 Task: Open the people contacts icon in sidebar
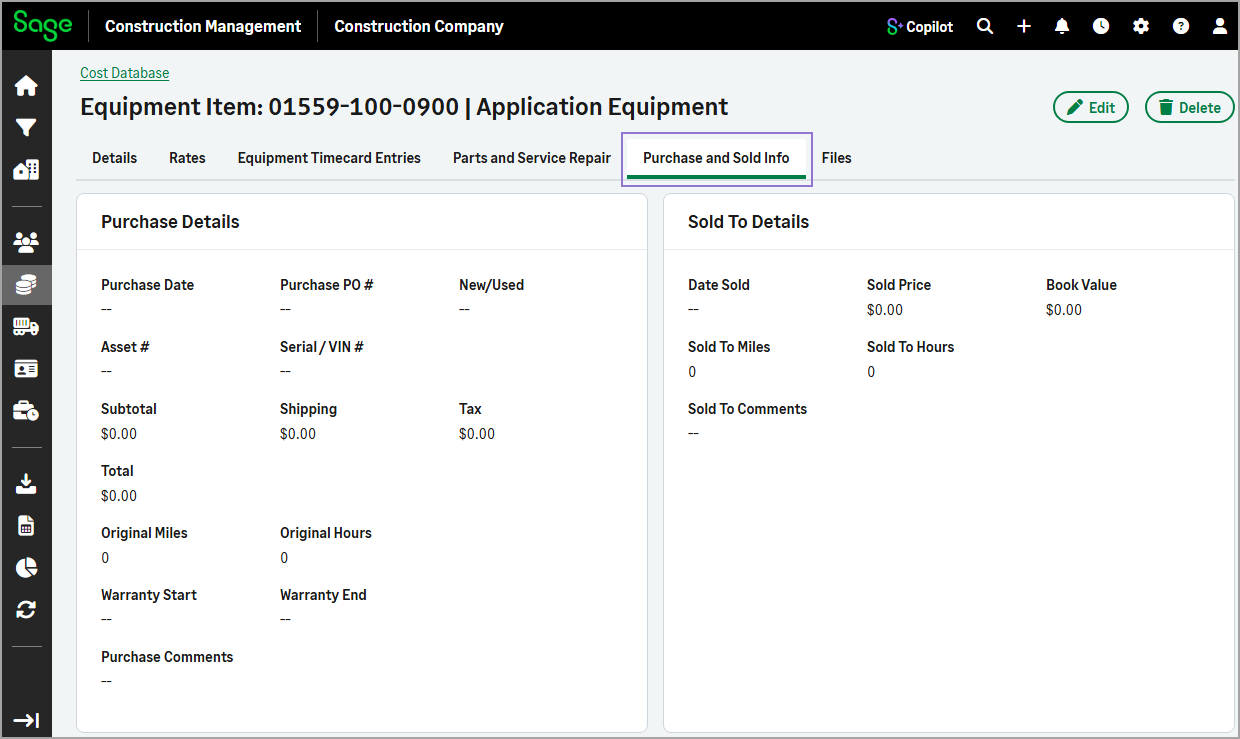[x=26, y=242]
